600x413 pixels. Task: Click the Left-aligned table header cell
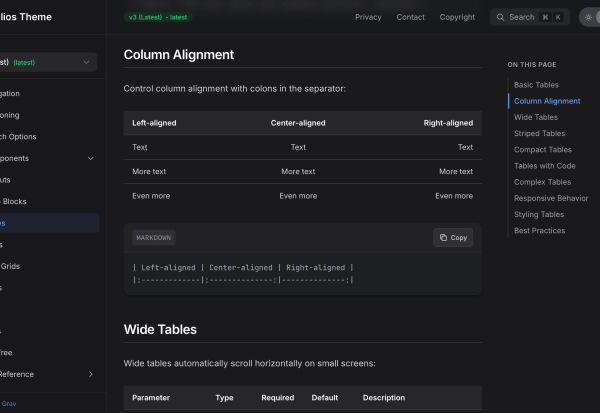[154, 123]
